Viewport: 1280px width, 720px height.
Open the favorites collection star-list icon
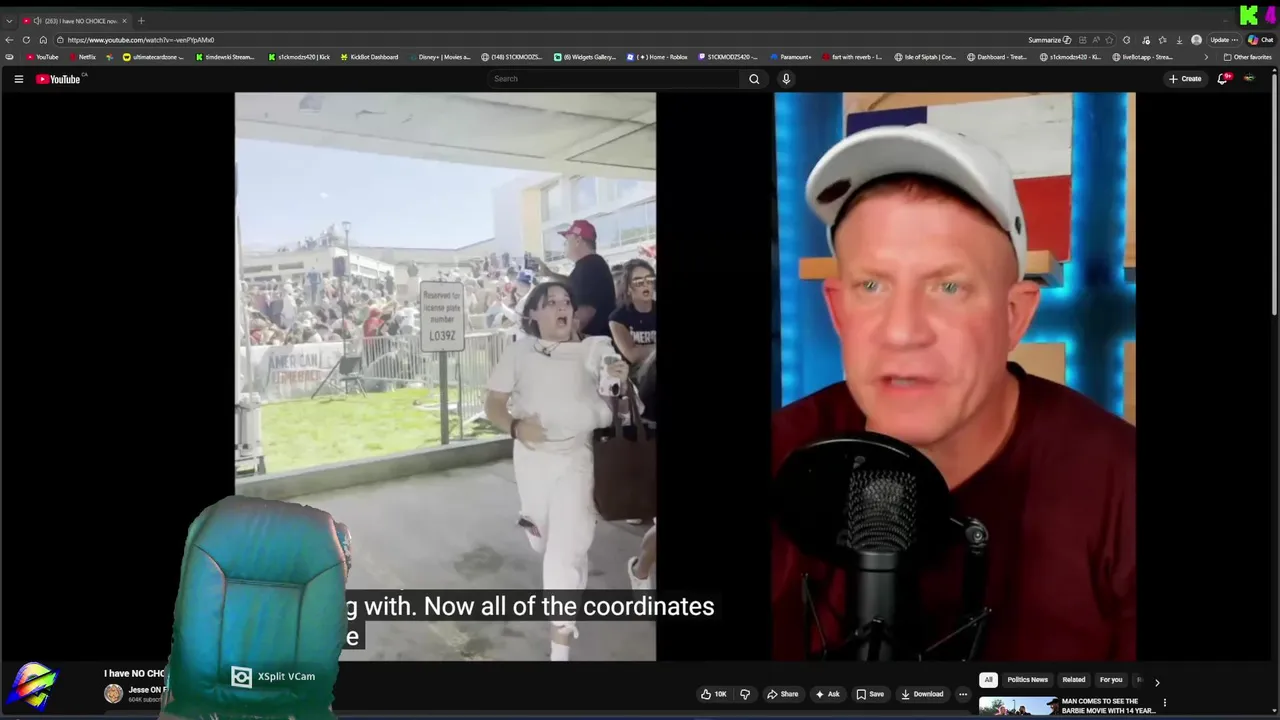tap(1162, 40)
